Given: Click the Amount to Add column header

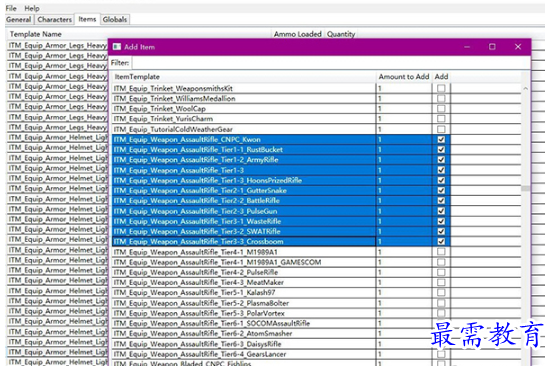Looking at the screenshot, I should point(403,77).
